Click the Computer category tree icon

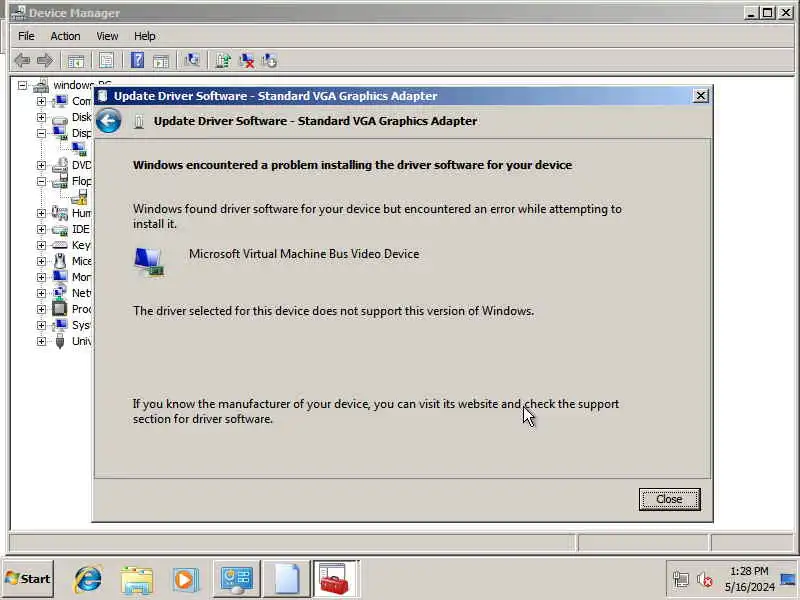60,101
